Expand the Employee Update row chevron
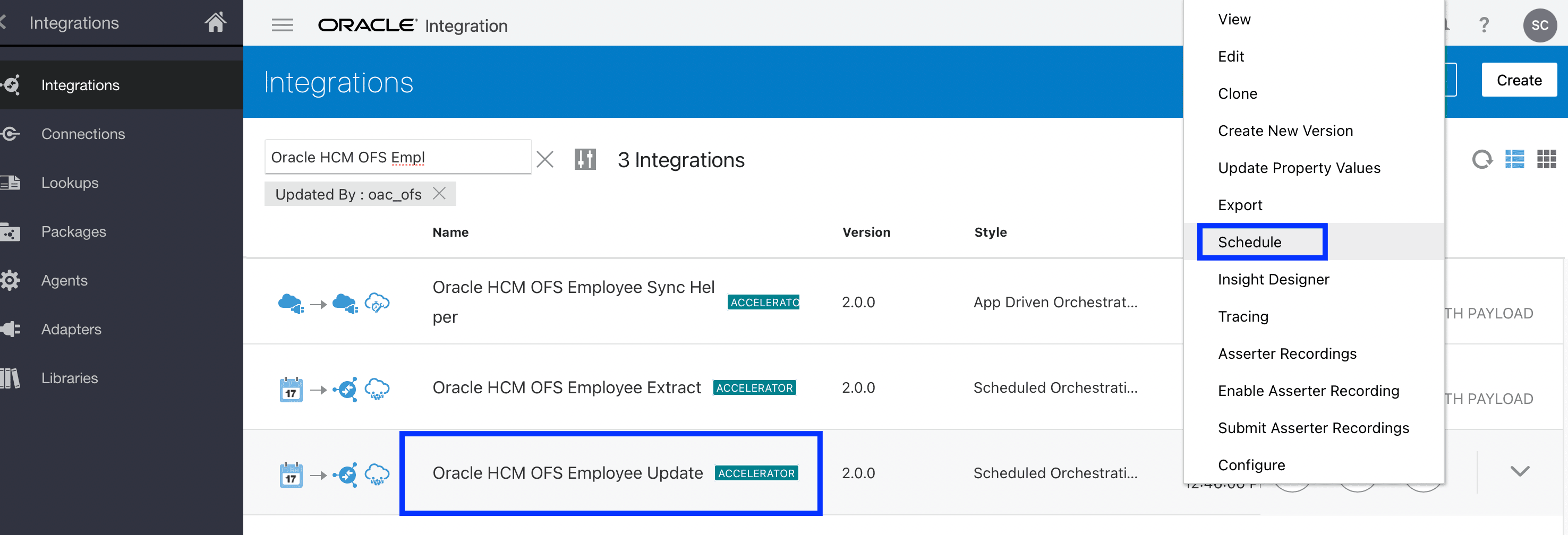1568x535 pixels. (x=1520, y=471)
